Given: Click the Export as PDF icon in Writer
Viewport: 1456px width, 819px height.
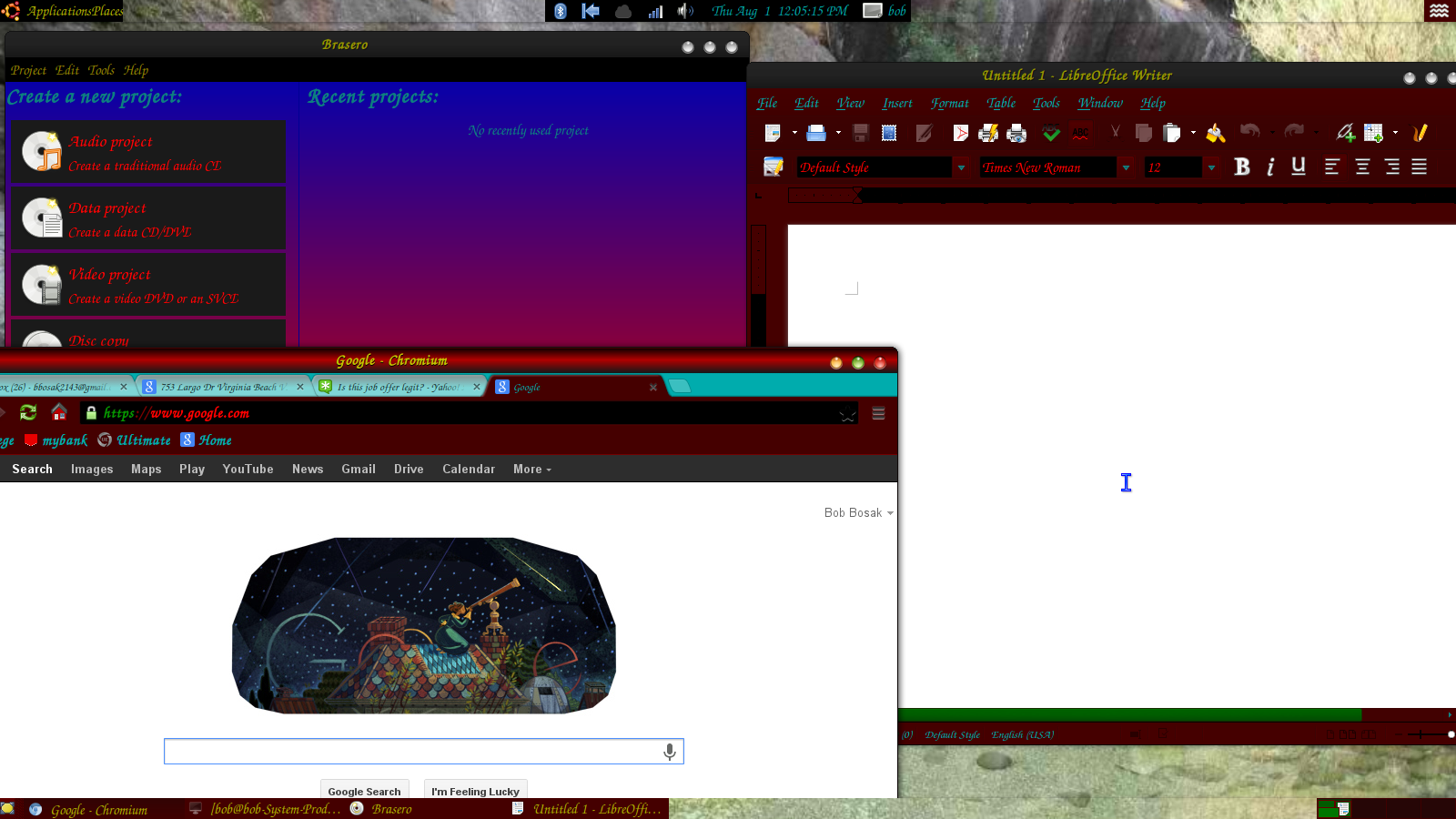Looking at the screenshot, I should pyautogui.click(x=961, y=133).
